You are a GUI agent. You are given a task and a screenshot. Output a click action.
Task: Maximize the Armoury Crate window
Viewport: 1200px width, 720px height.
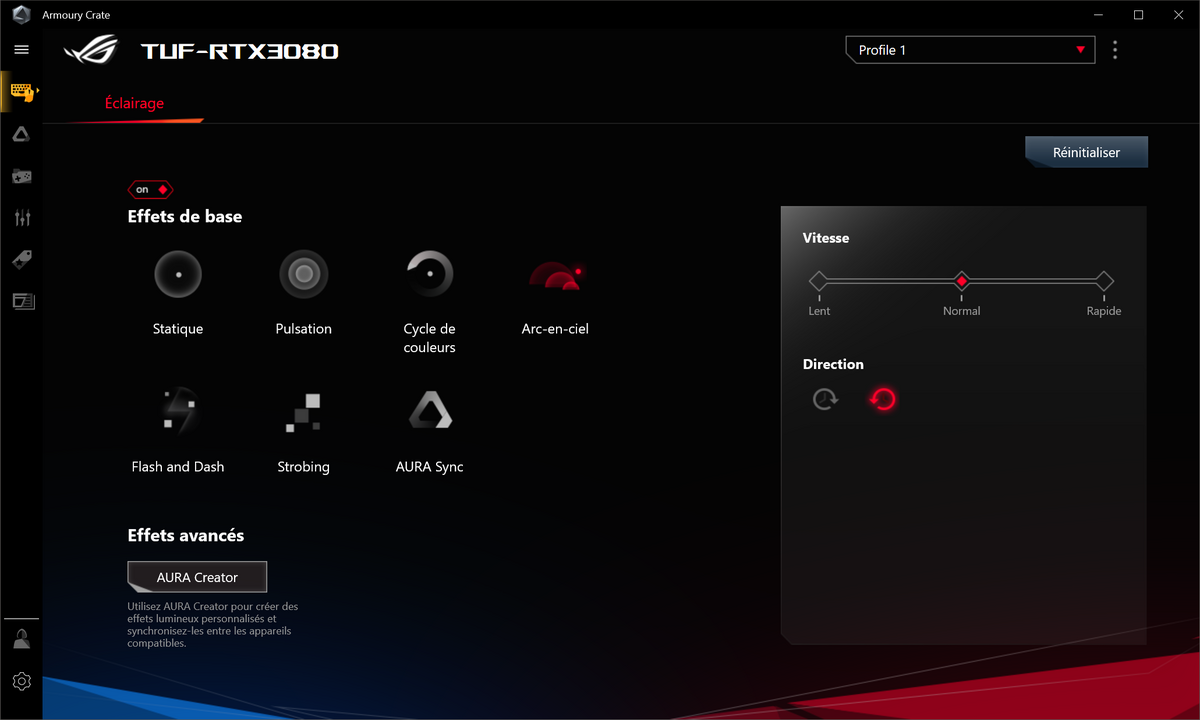point(1138,15)
